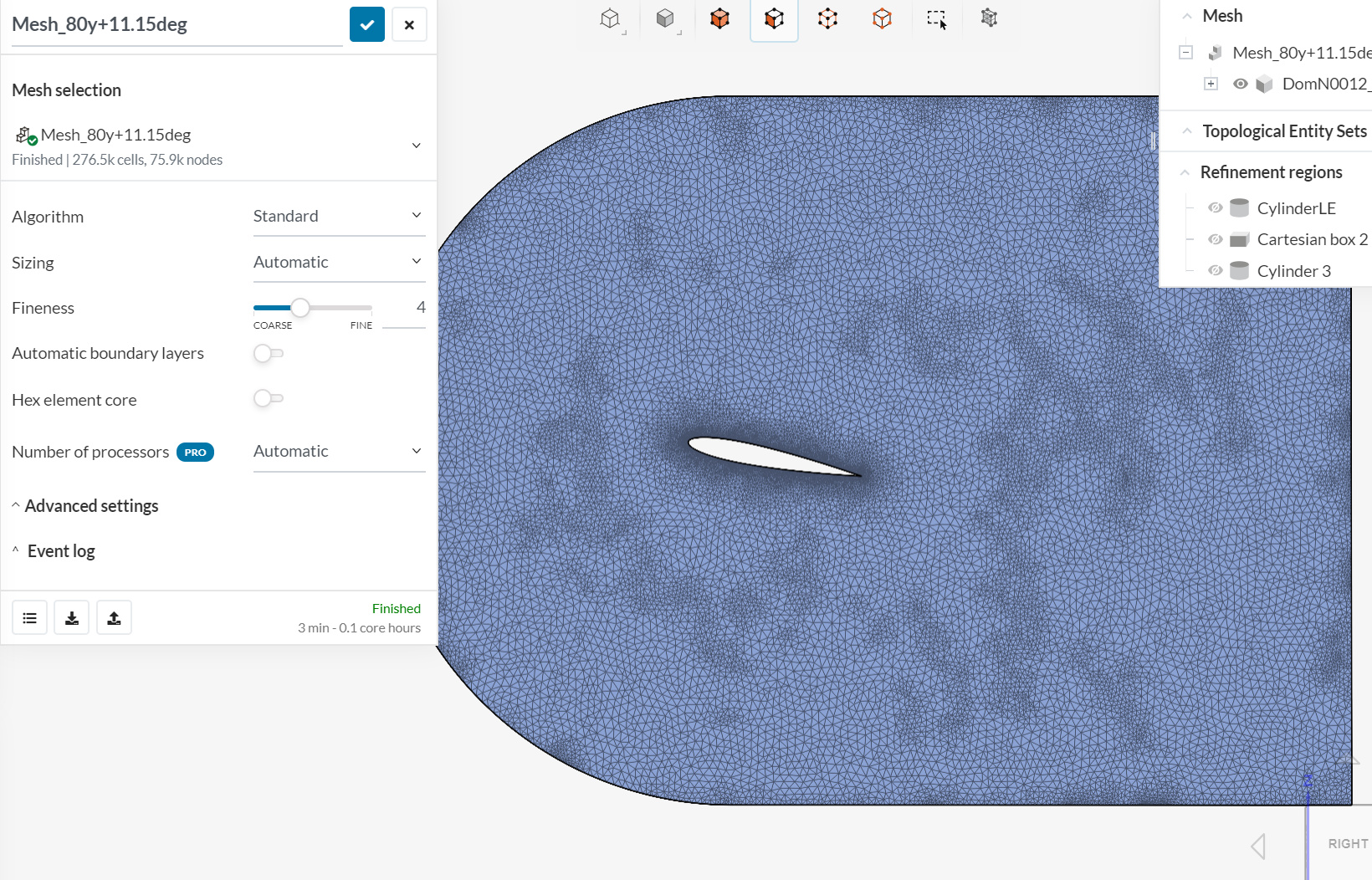This screenshot has width=1372, height=880.
Task: Expand the Advanced settings section
Action: [x=91, y=506]
